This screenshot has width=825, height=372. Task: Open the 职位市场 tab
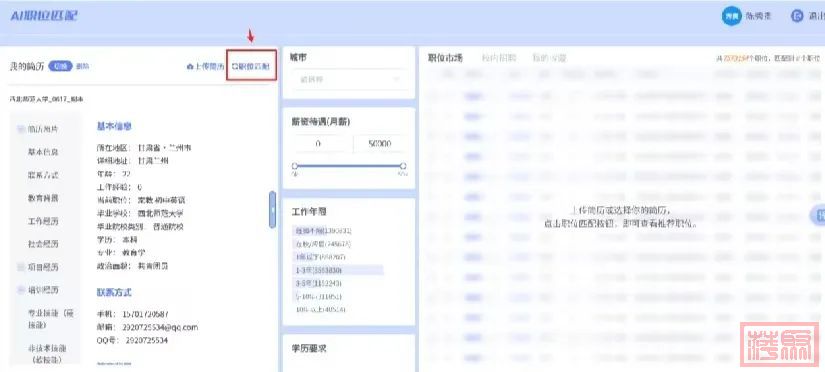click(445, 58)
